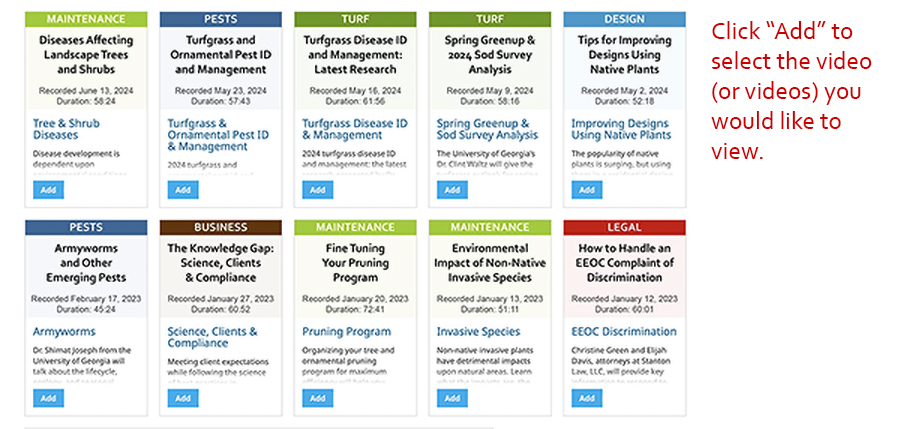Image resolution: width=900 pixels, height=429 pixels.
Task: Click the brown BUSINESS category header
Action: [x=220, y=227]
